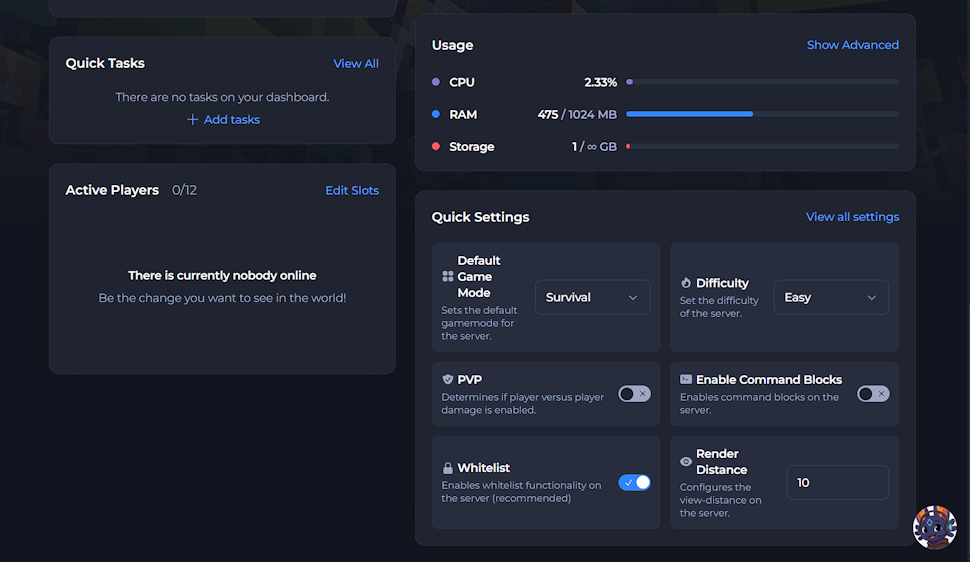Screen dimensions: 970x562
Task: Click 'Be the change you want to see' text
Action: pos(222,298)
